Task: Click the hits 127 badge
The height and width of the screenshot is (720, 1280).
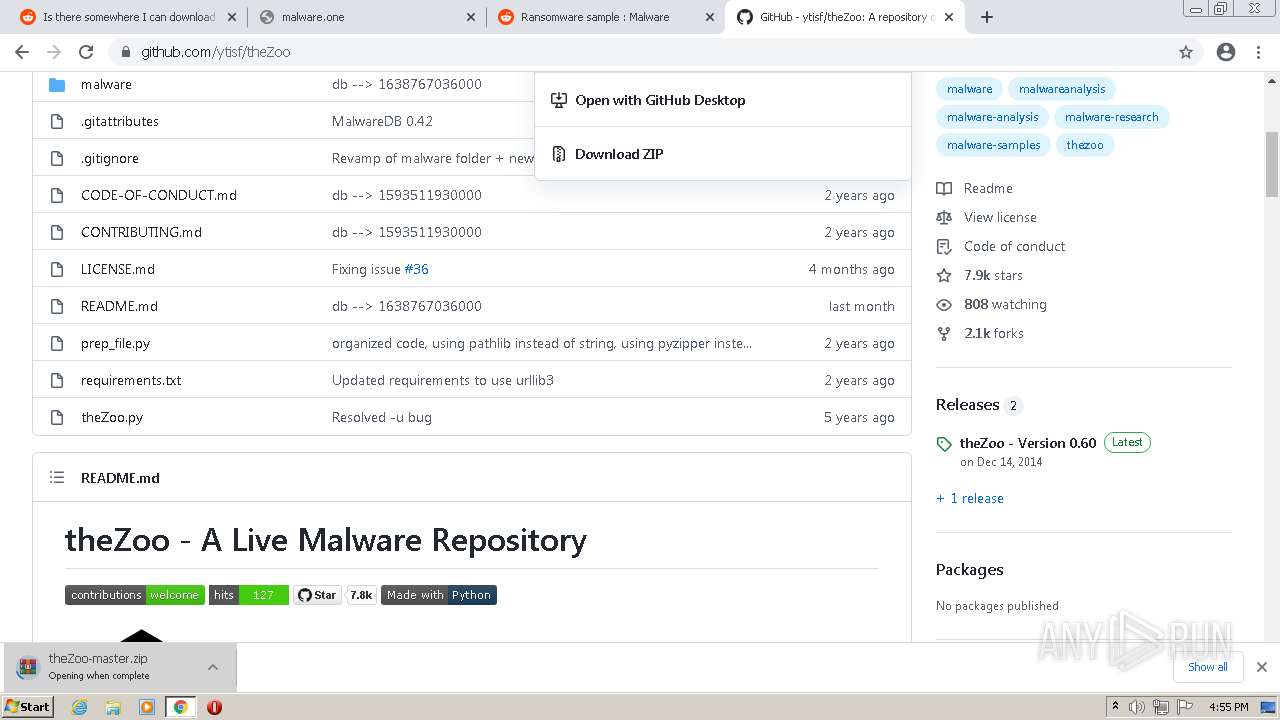Action: pyautogui.click(x=249, y=595)
